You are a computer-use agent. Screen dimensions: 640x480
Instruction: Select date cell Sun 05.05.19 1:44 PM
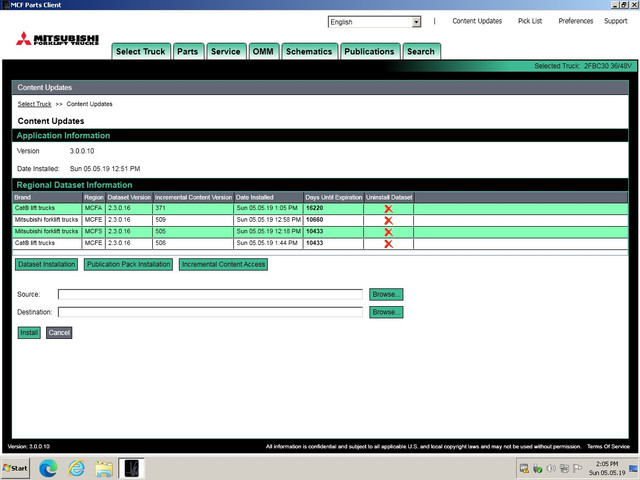pyautogui.click(x=267, y=243)
